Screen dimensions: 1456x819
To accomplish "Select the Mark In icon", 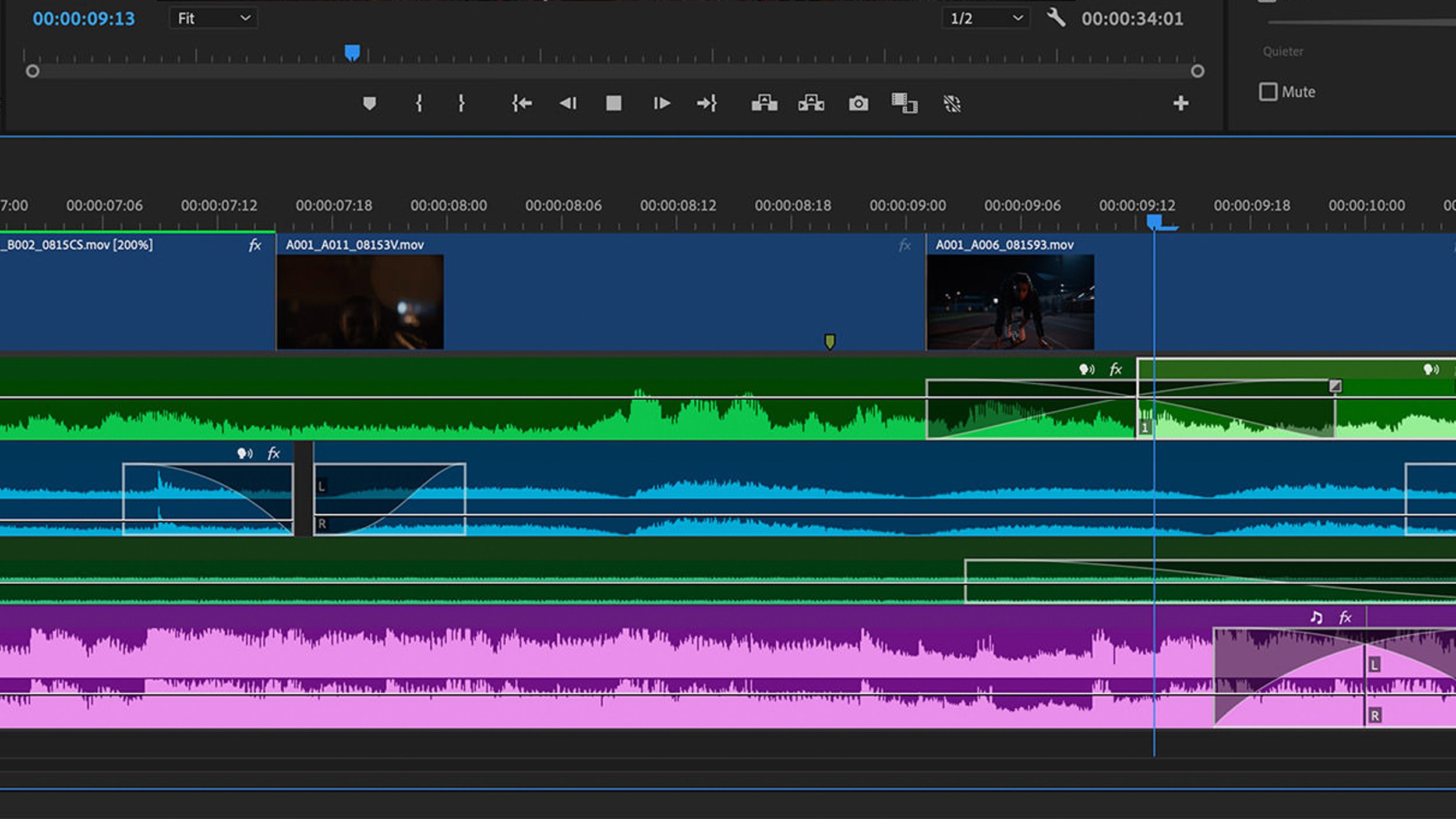I will coord(419,103).
